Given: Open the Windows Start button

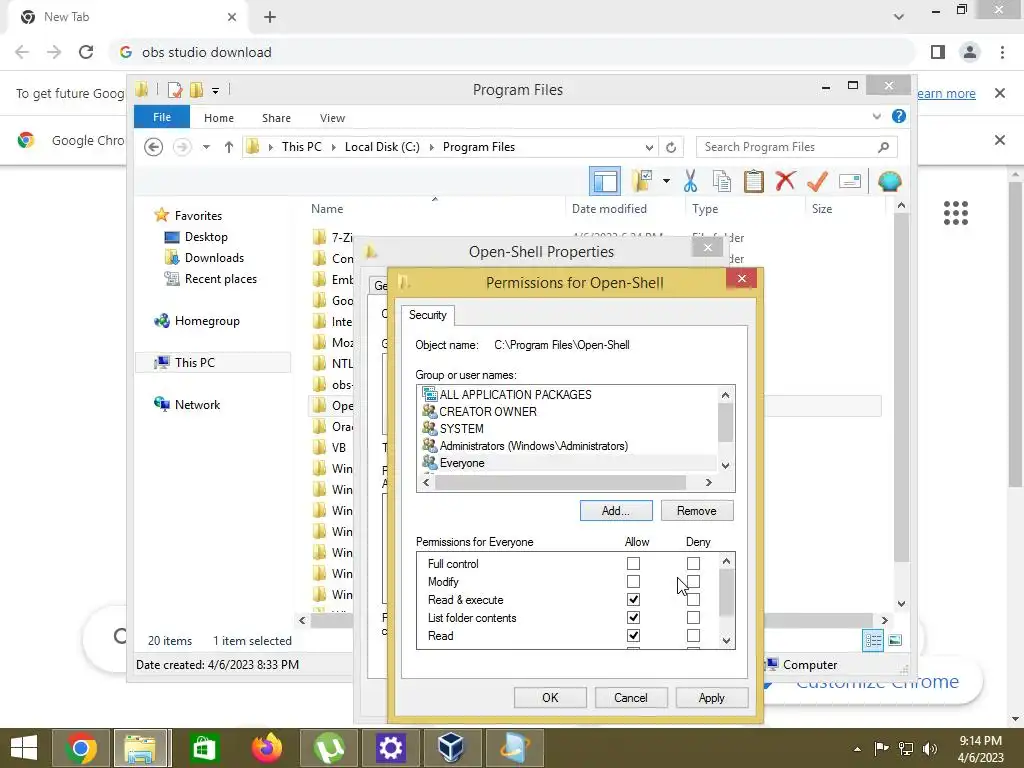Looking at the screenshot, I should [24, 748].
